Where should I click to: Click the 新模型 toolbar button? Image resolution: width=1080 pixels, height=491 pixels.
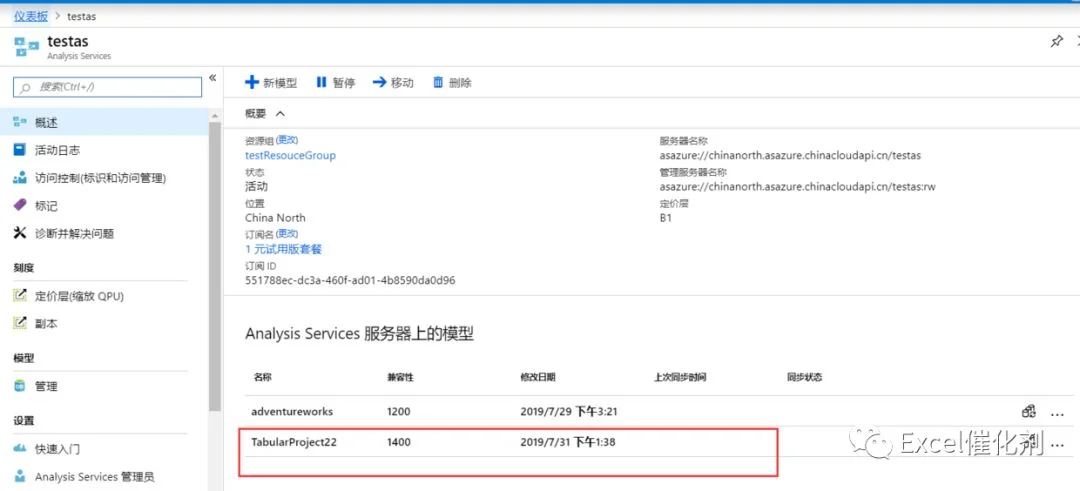[271, 83]
